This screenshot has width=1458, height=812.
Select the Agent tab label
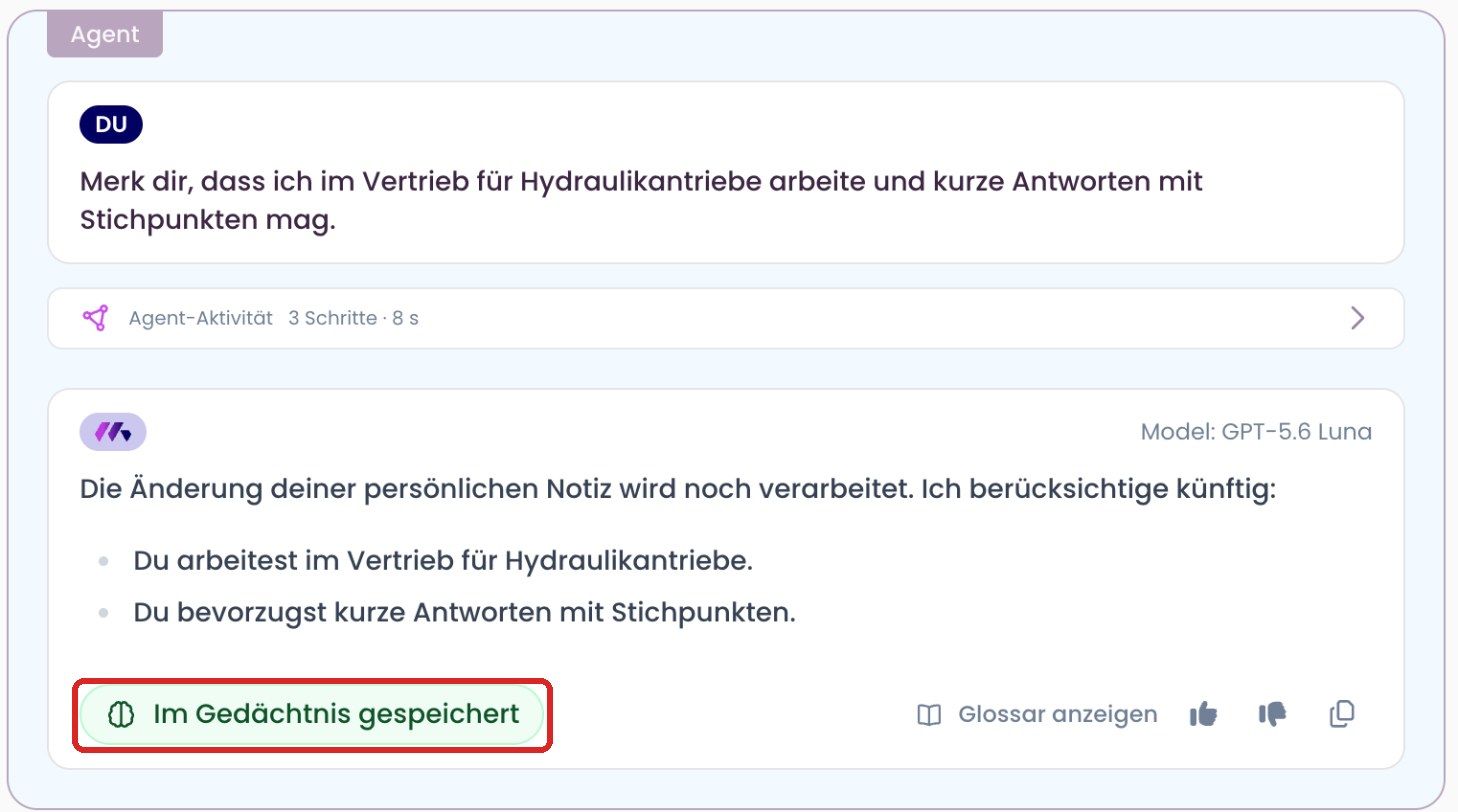point(105,34)
